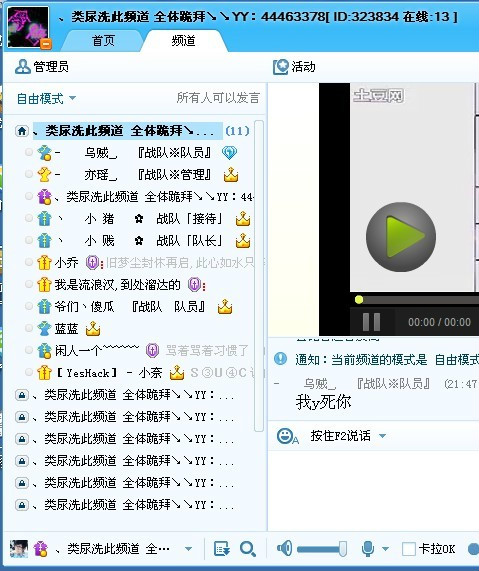Image resolution: width=479 pixels, height=571 pixels.
Task: Select user 小 贱 战队「队长」
Action: point(138,241)
